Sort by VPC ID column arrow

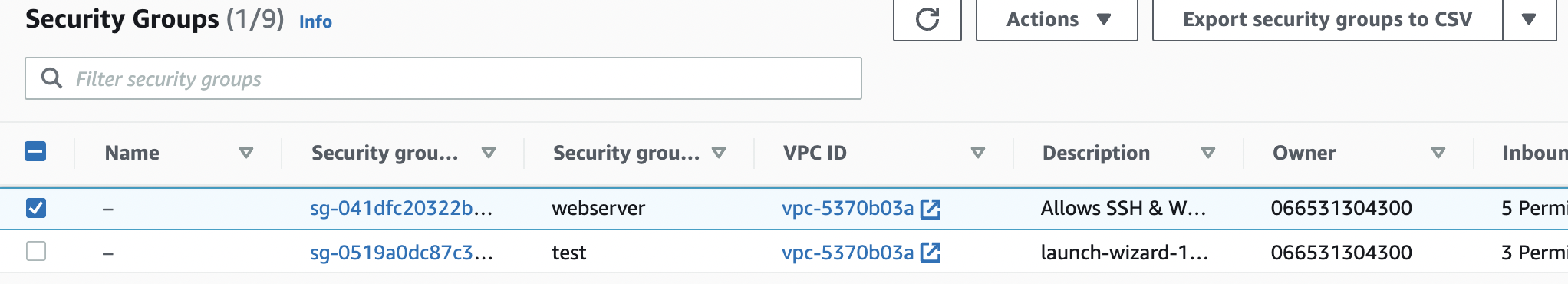pos(978,153)
